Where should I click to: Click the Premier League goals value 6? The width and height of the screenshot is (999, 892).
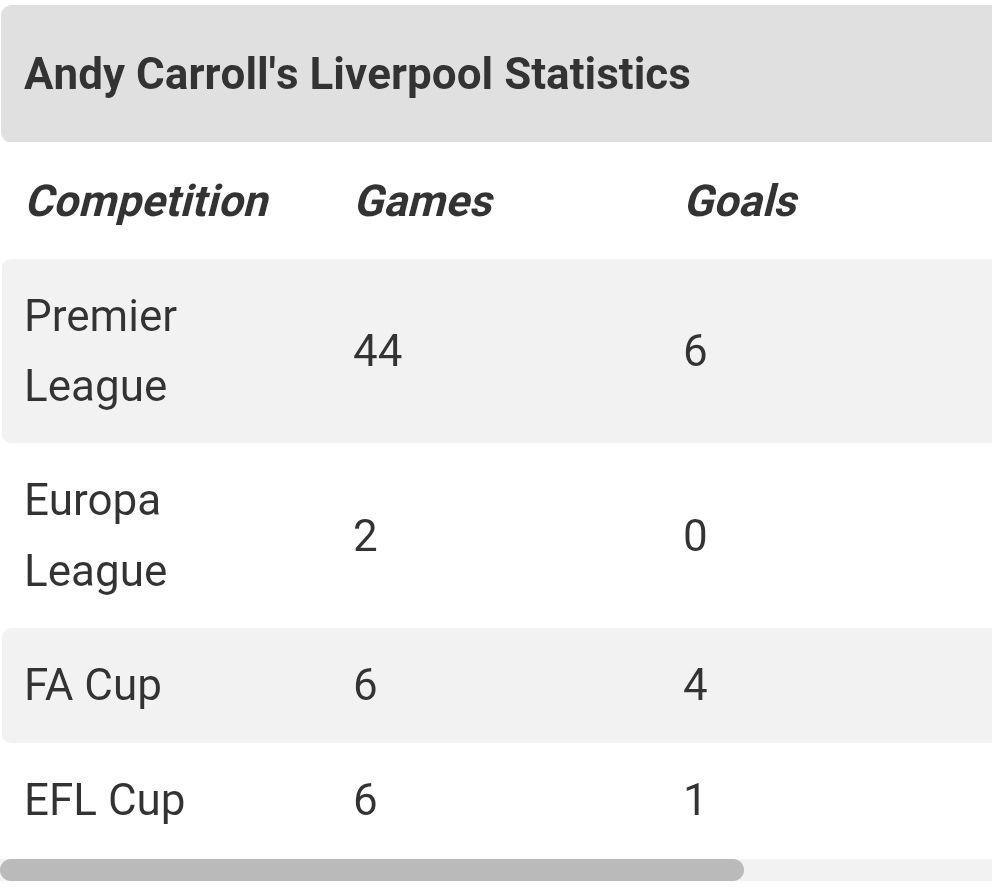[695, 351]
